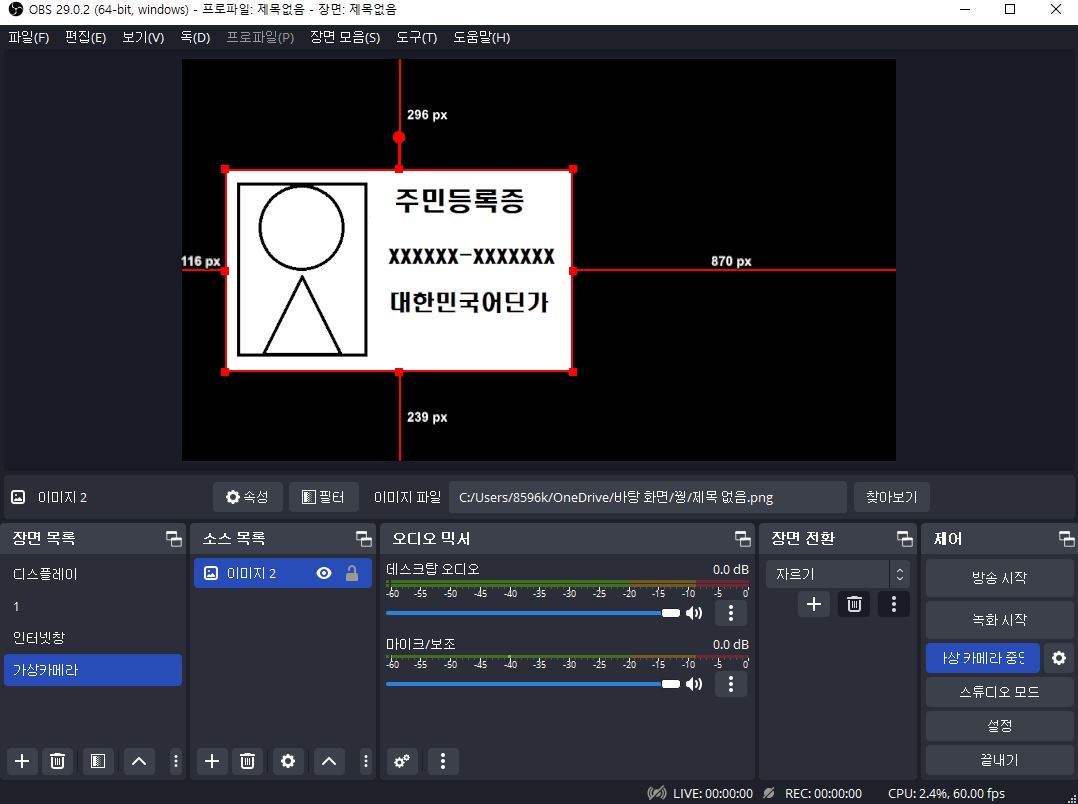Click rotation handle above selected image
1078x804 pixels.
399,138
